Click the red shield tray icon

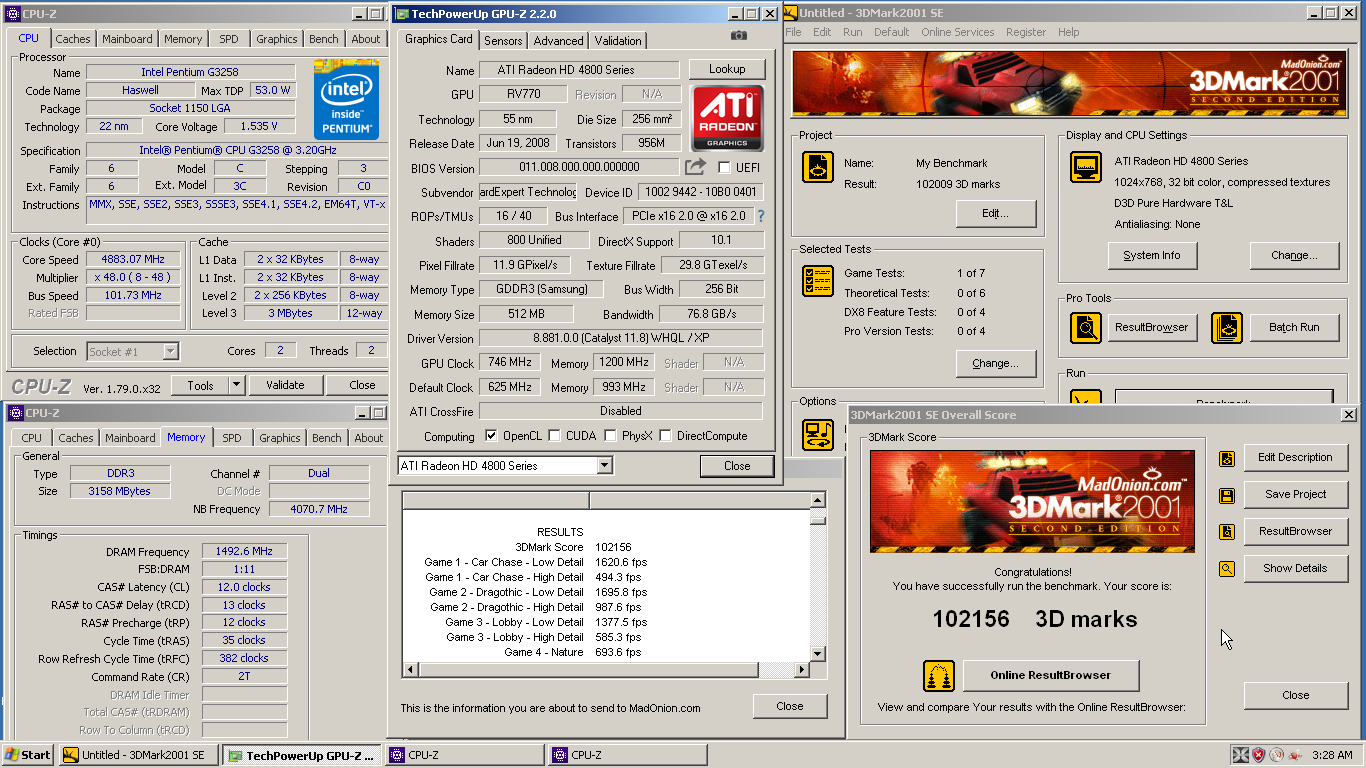pos(1259,755)
